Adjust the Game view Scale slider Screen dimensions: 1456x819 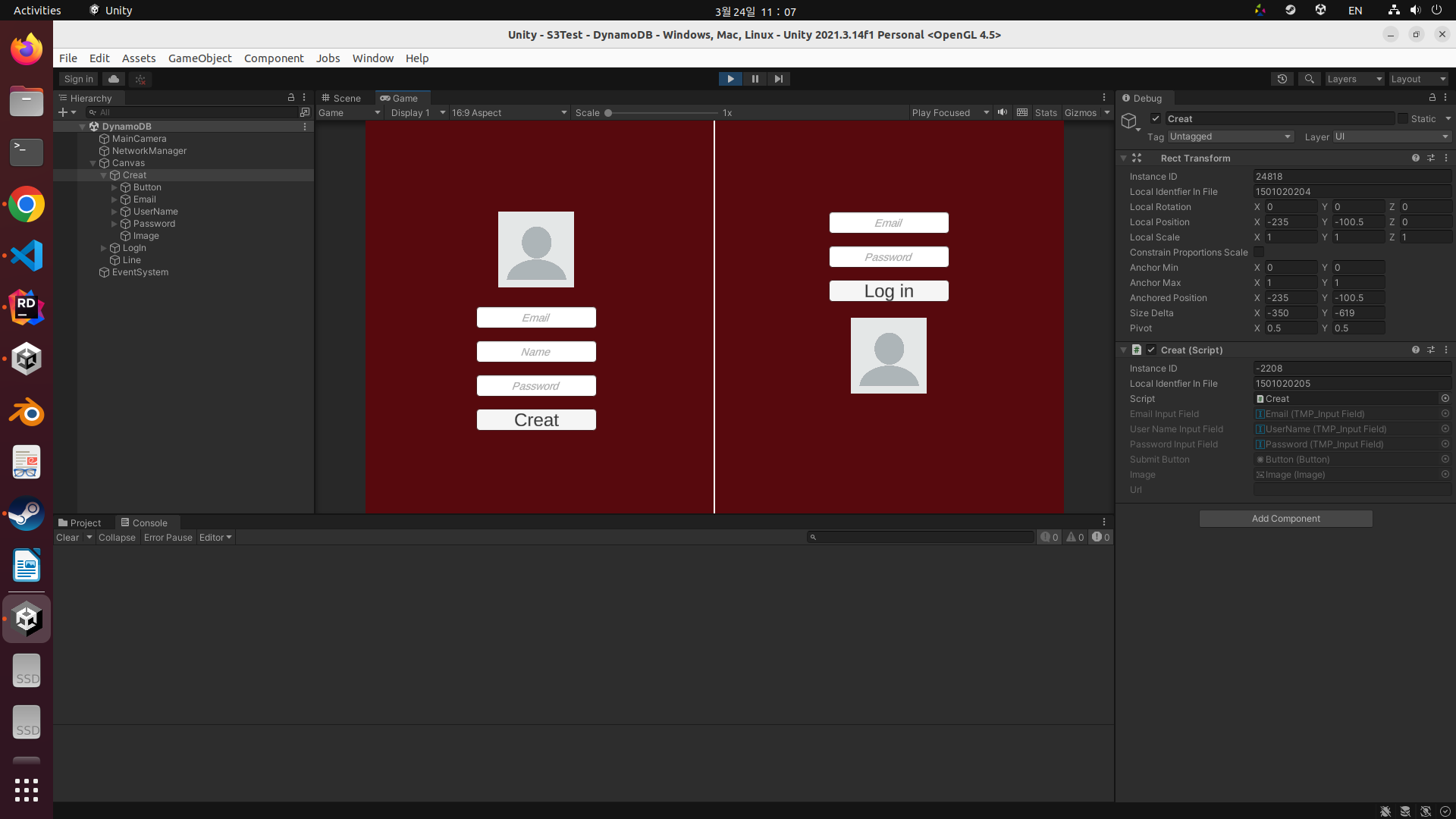click(662, 113)
